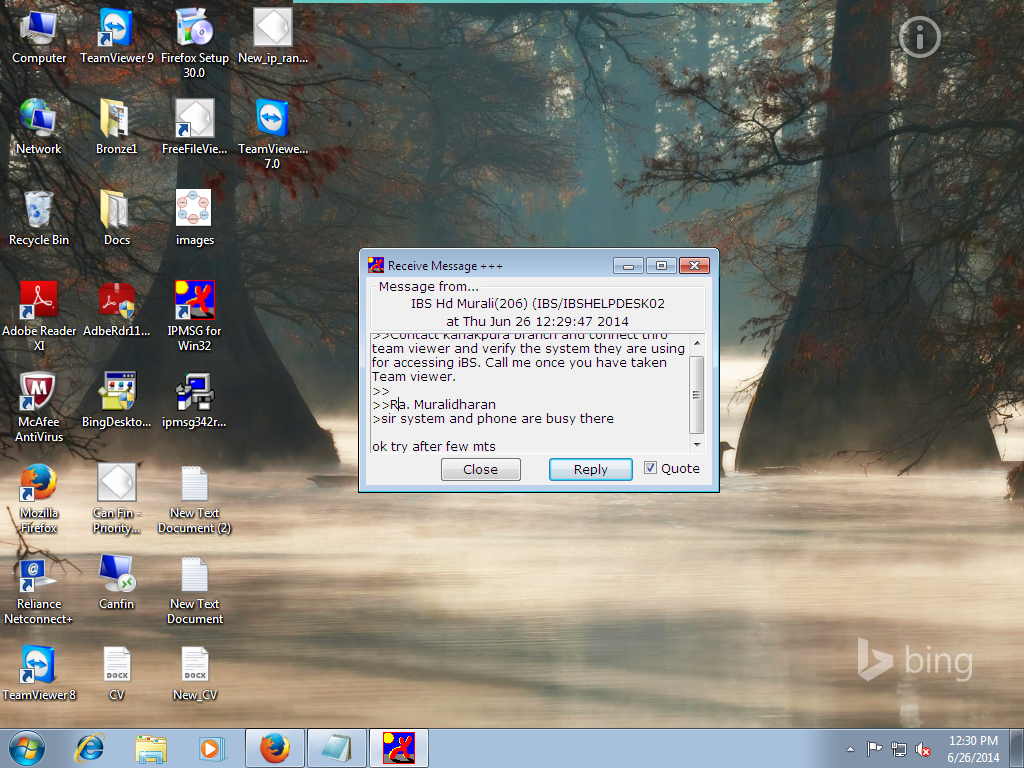1024x768 pixels.
Task: Click the Close button in message window
Action: coord(481,469)
